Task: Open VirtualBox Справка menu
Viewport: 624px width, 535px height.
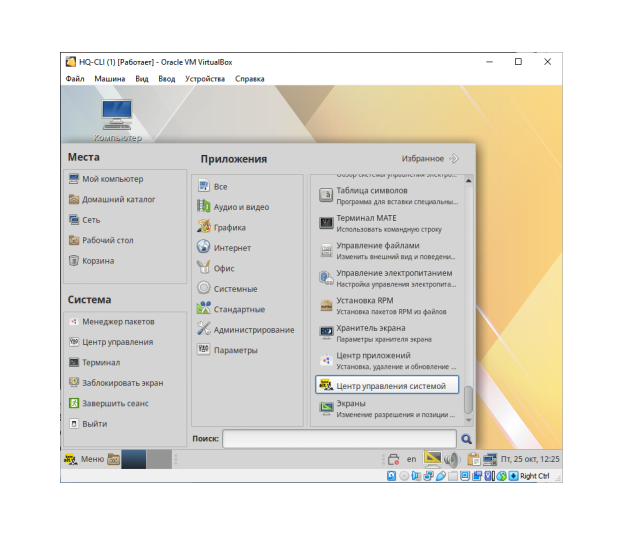Action: coord(250,79)
